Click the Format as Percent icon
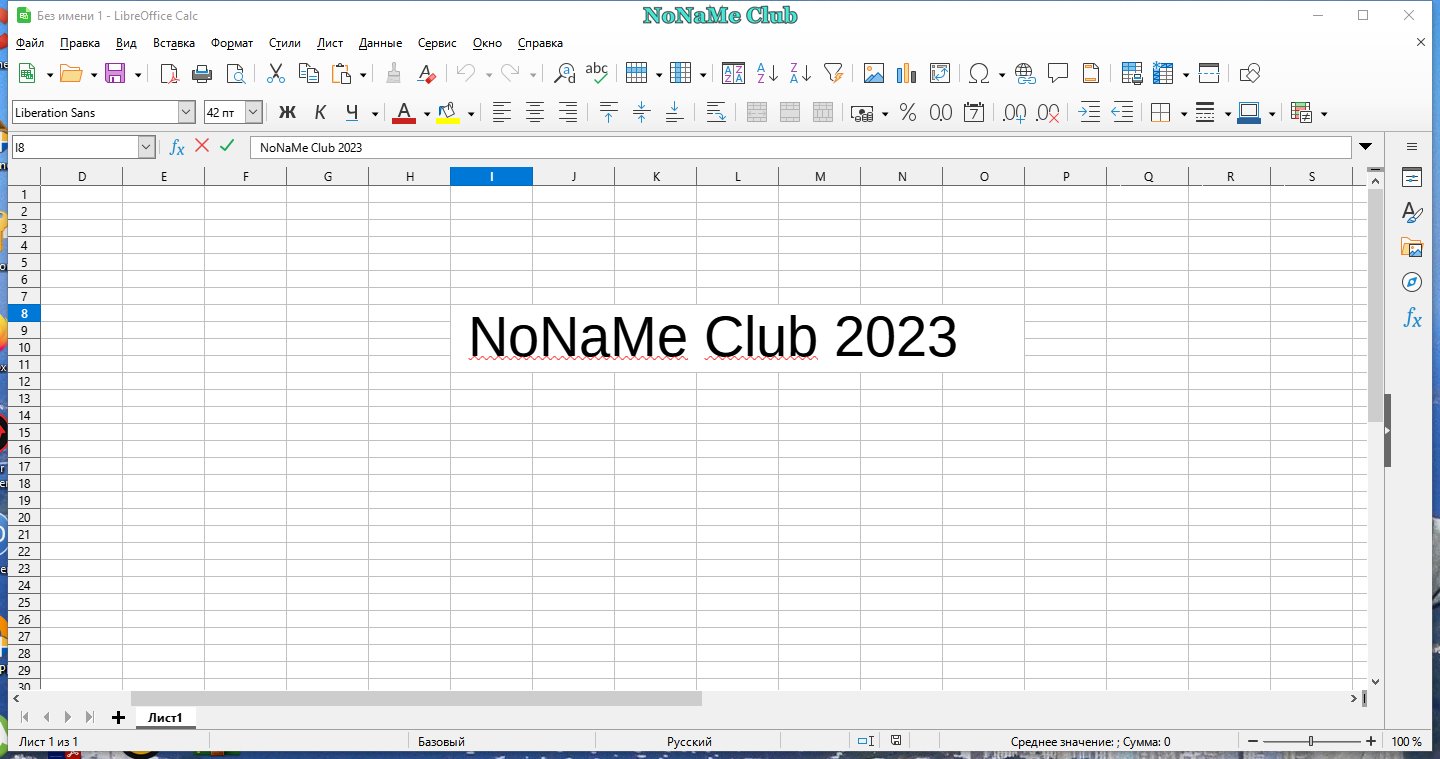Image resolution: width=1440 pixels, height=759 pixels. pyautogui.click(x=908, y=113)
